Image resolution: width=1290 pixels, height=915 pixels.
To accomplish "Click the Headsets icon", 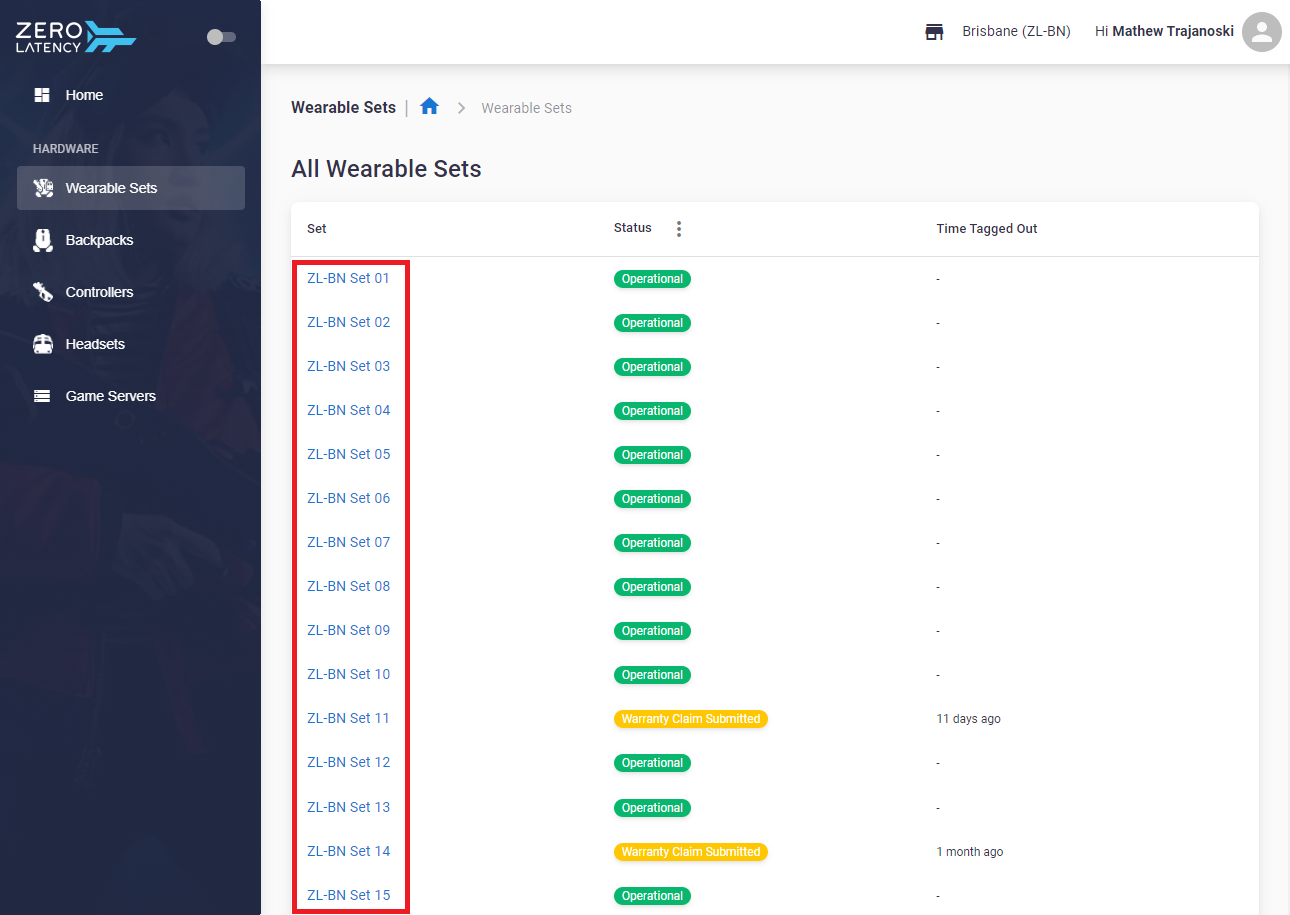I will click(43, 344).
